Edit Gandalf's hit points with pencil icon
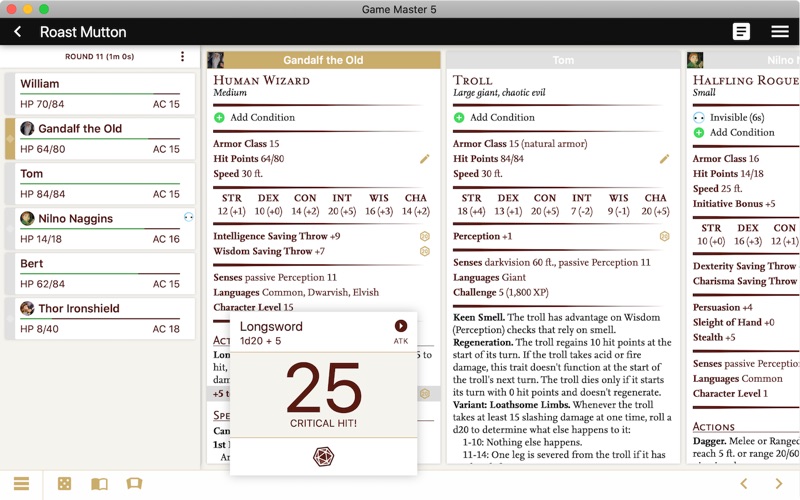Image resolution: width=800 pixels, height=500 pixels. coord(424,159)
